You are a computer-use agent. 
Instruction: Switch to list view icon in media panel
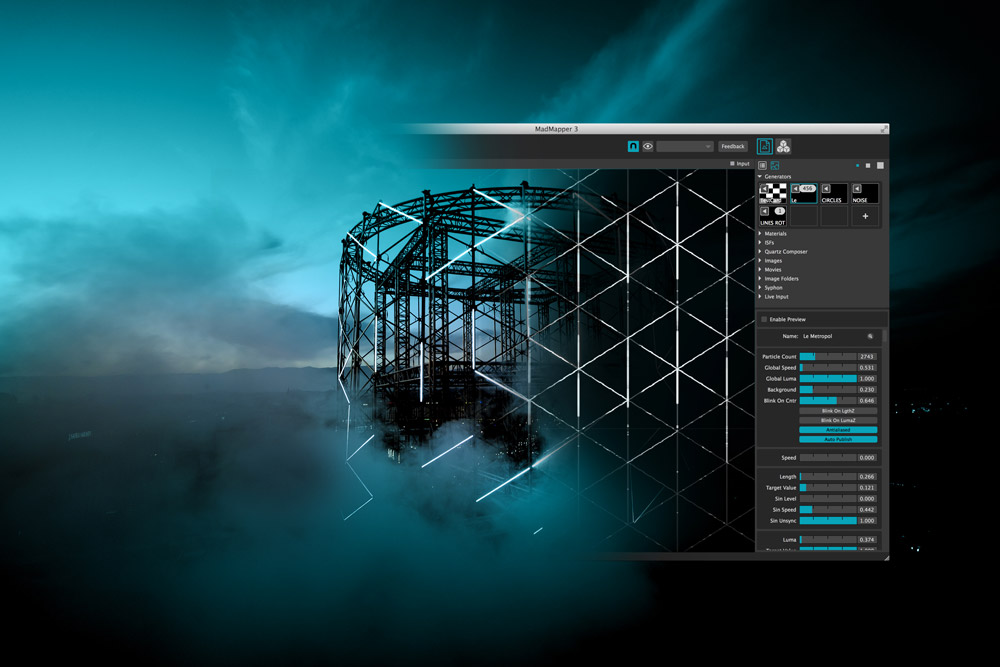point(762,165)
